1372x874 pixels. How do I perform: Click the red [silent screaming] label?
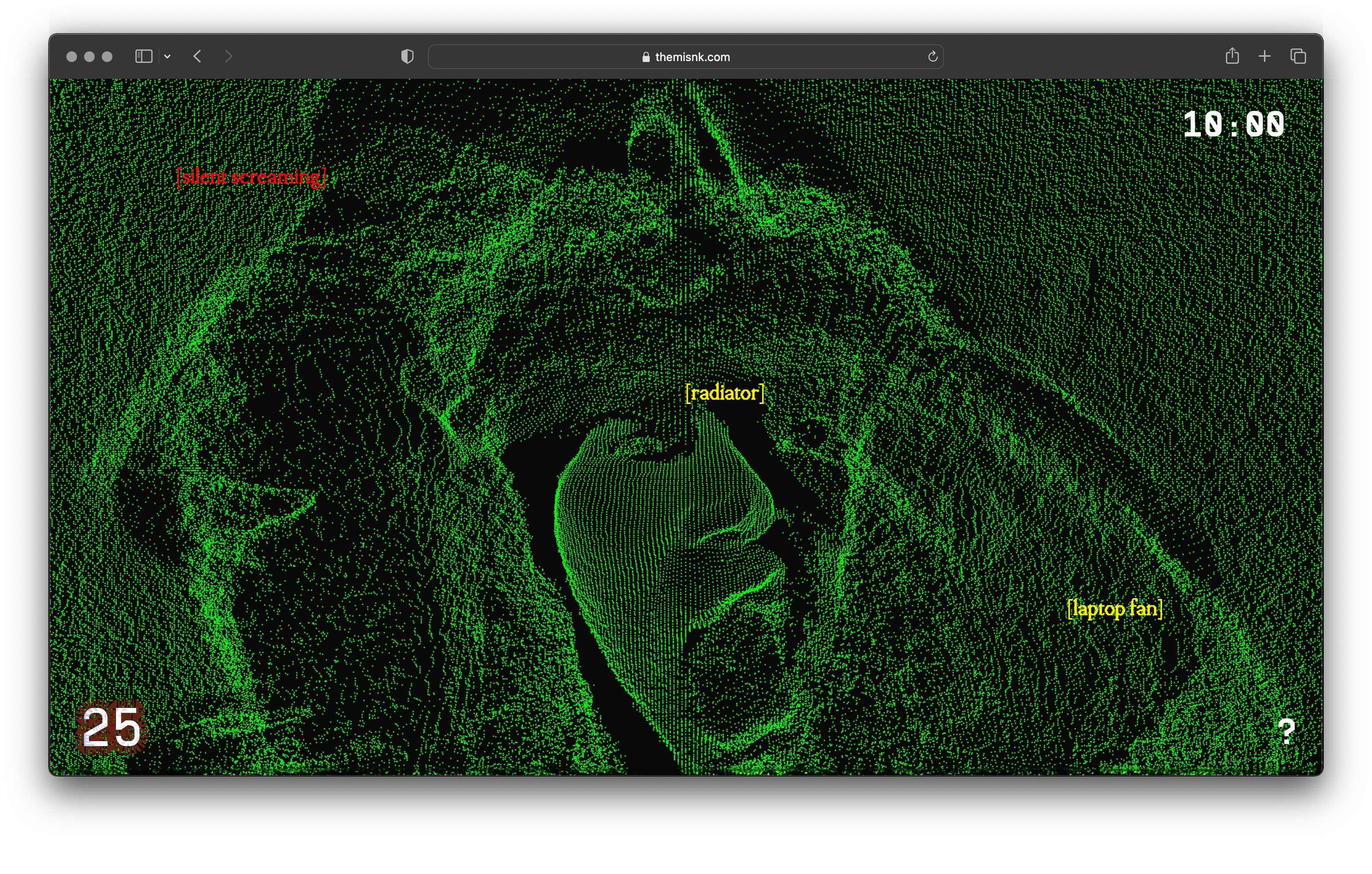pos(251,177)
